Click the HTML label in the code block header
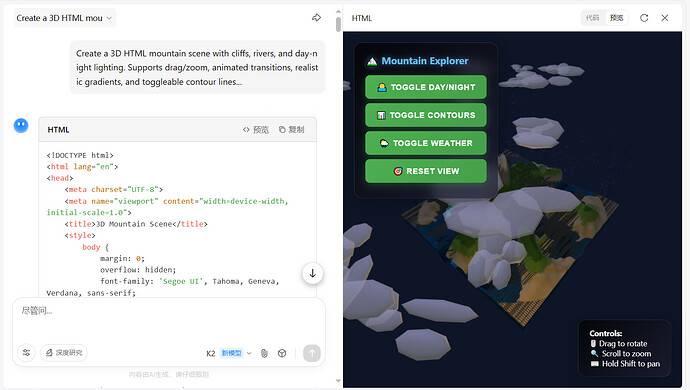690x390 pixels. click(58, 129)
